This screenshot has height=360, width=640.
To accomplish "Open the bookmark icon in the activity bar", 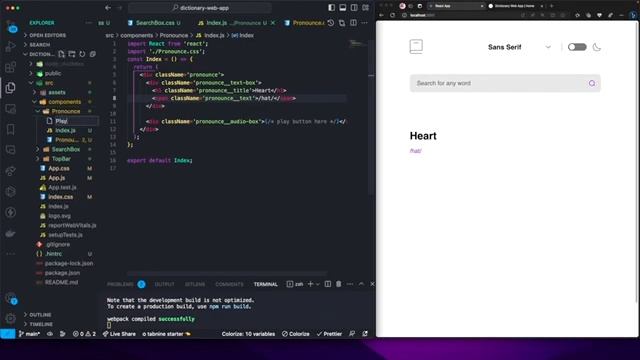I will pyautogui.click(x=11, y=129).
